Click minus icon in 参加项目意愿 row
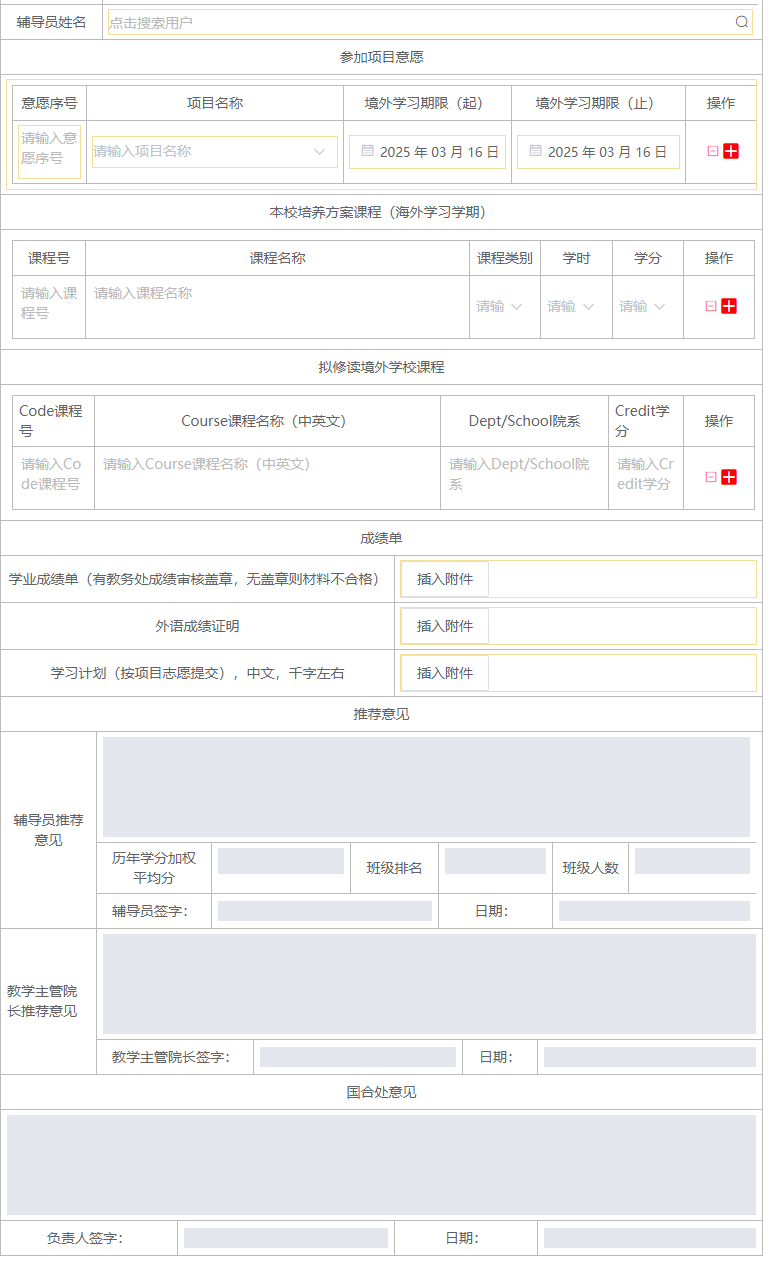 713,151
